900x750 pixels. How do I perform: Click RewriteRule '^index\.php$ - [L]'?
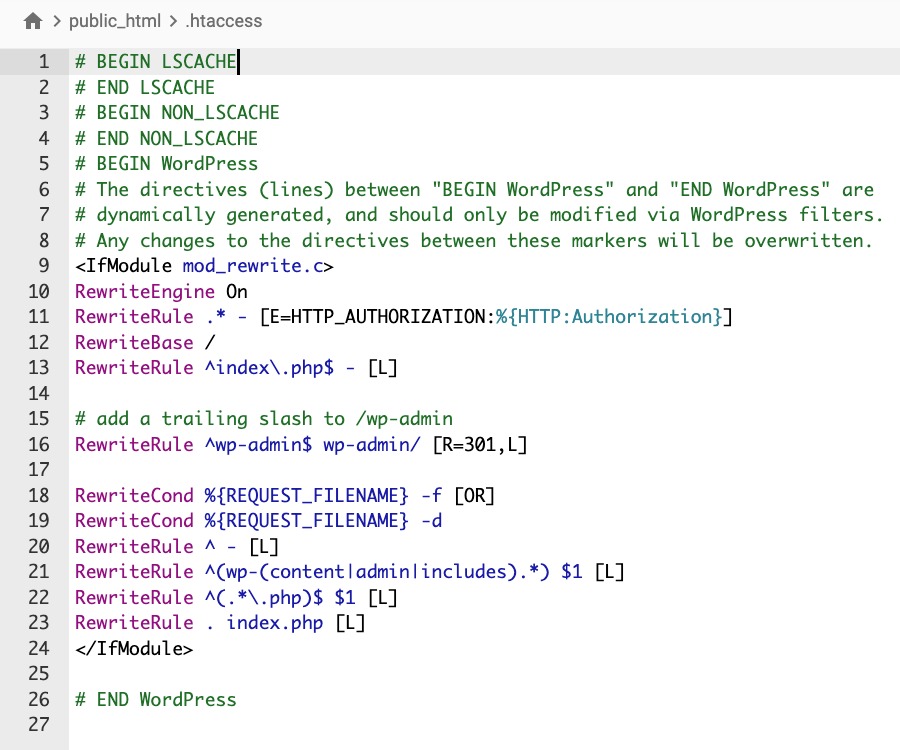pos(236,368)
